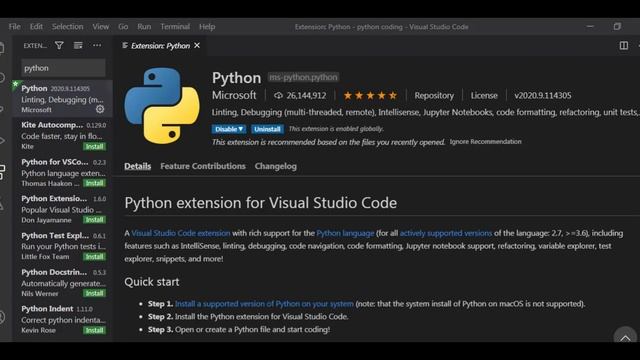Screen dimensions: 640x360
Task: Select the Python Extension Pack by Don Jayamanne
Action: pos(62,209)
